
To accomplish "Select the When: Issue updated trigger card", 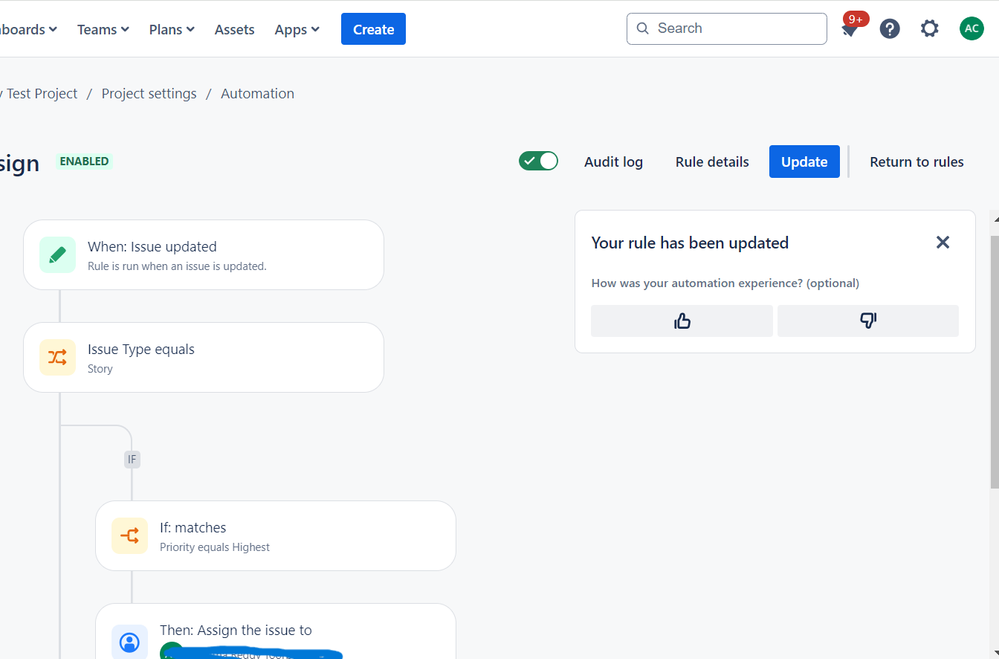I will pyautogui.click(x=204, y=255).
